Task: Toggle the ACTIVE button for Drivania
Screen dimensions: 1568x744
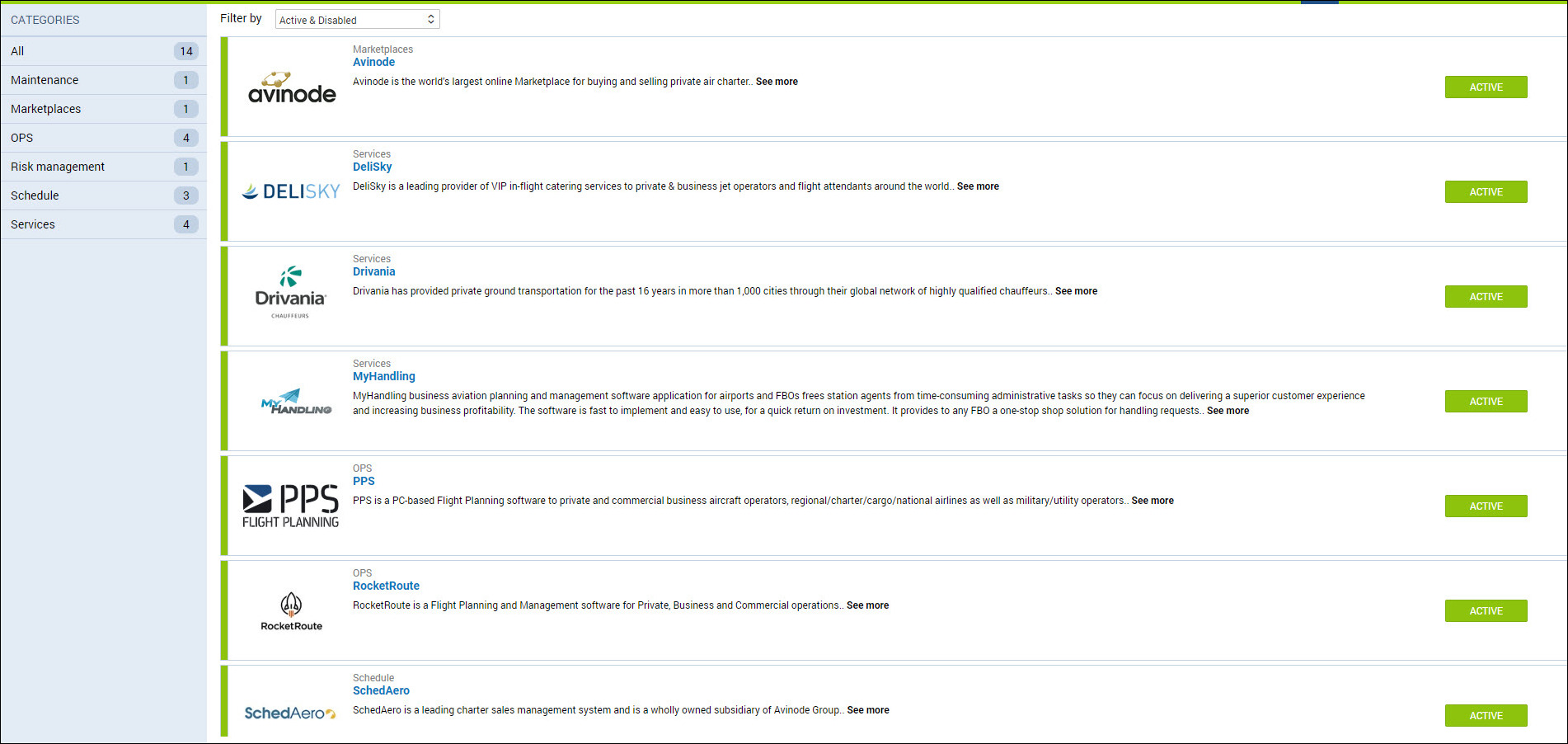Action: (x=1486, y=297)
